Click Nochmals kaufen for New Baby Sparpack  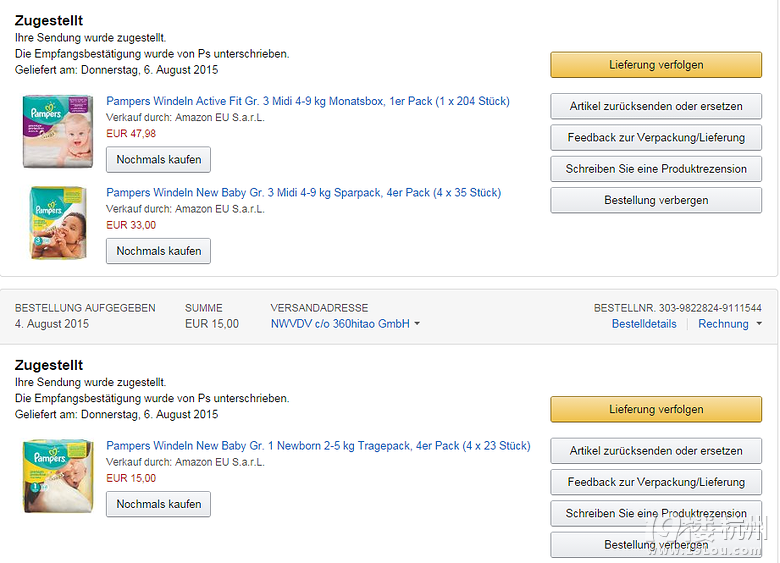tap(158, 251)
